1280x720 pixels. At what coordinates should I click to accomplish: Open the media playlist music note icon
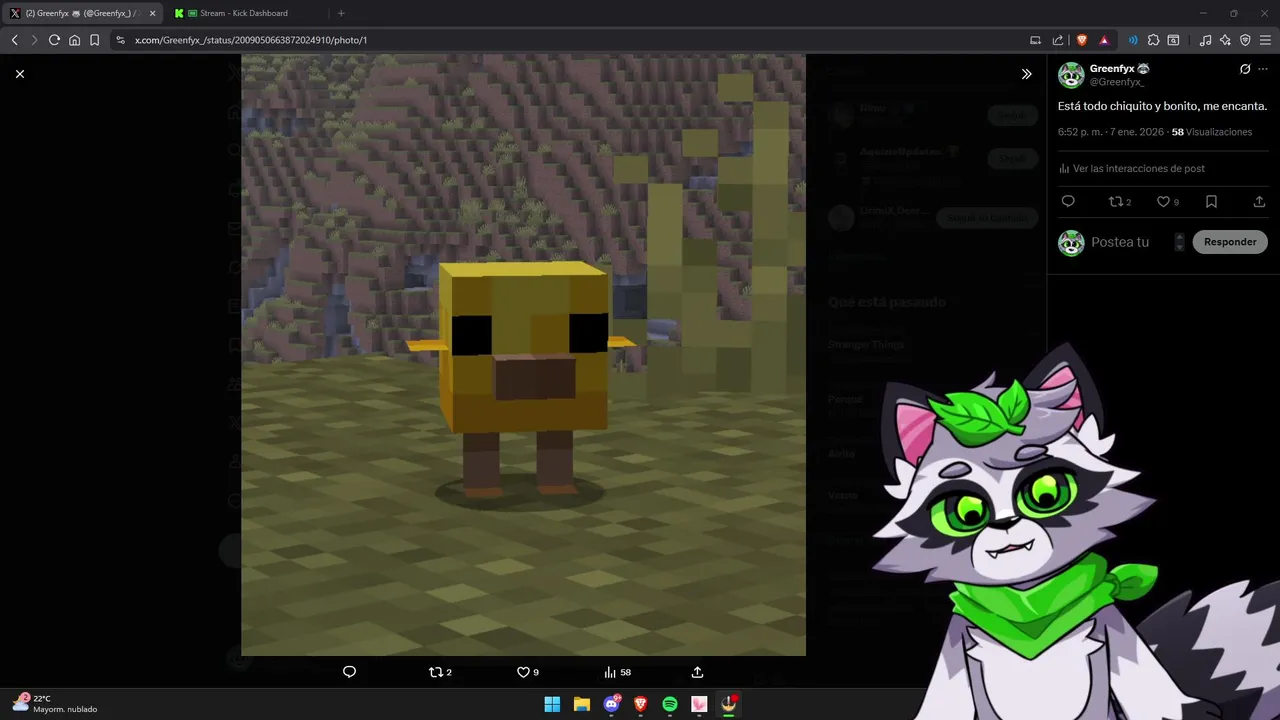(1205, 40)
